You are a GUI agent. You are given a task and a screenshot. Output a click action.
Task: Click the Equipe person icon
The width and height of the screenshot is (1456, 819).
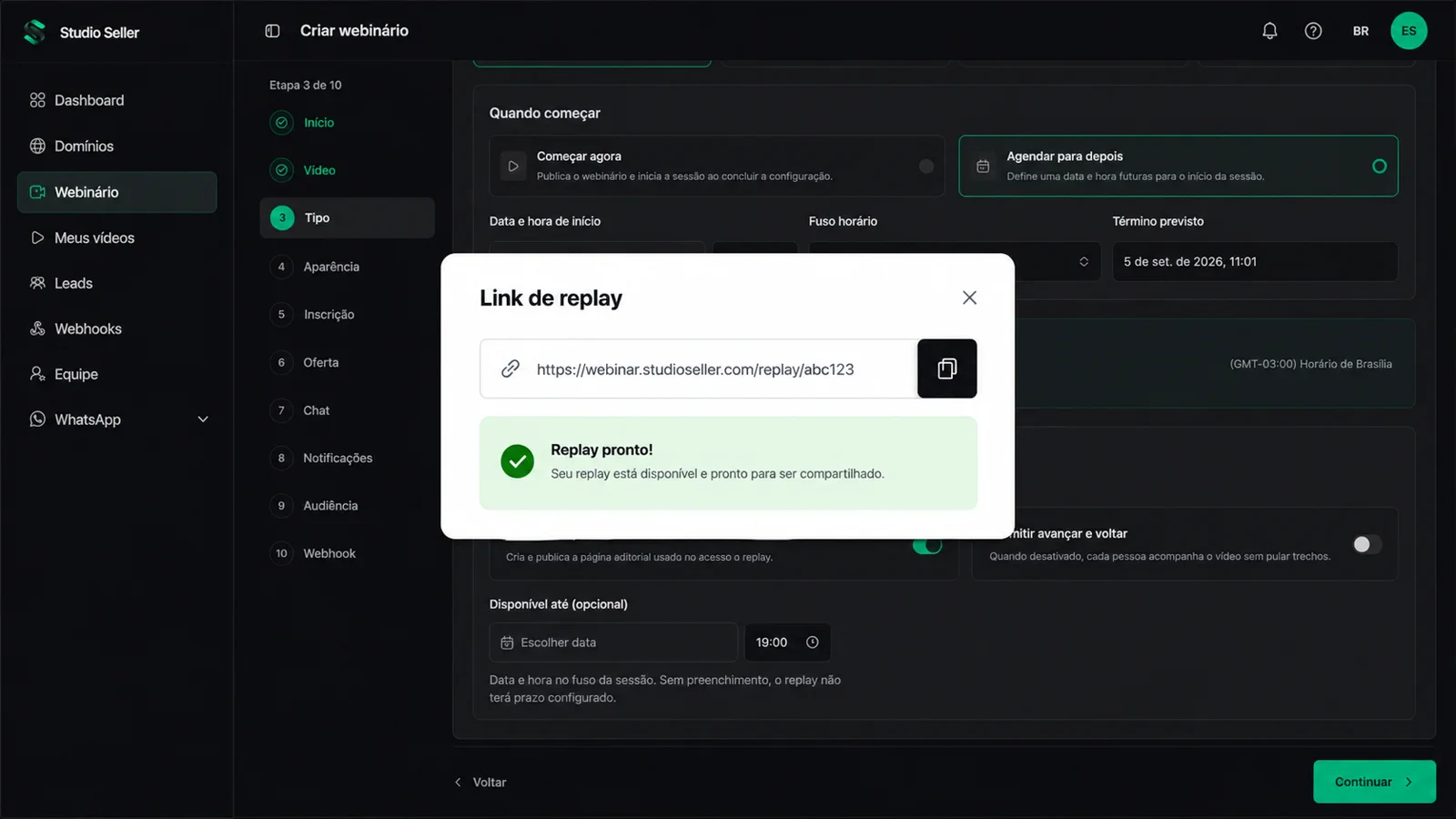tap(37, 374)
